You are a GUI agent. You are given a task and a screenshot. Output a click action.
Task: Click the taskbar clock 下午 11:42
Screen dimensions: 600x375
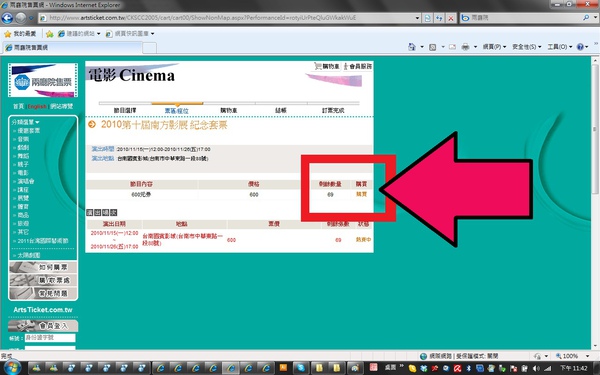pyautogui.click(x=574, y=368)
